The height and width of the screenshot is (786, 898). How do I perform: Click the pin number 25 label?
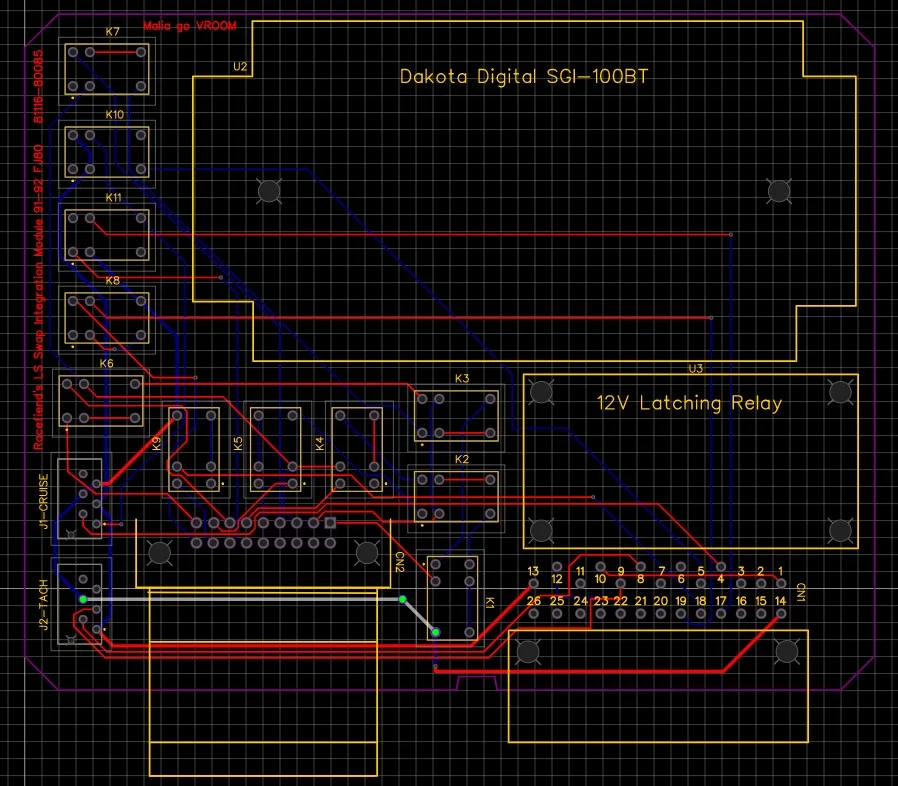pos(557,601)
